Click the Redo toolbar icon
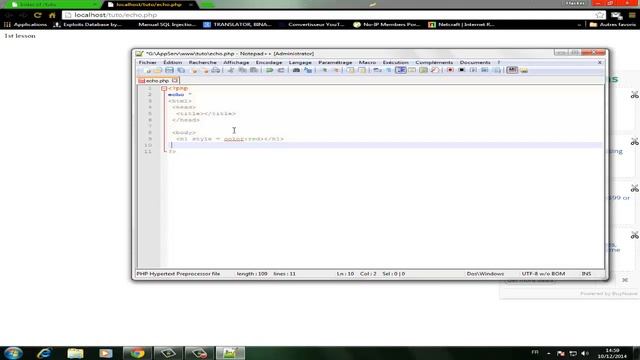The width and height of the screenshot is (640, 360). click(x=281, y=70)
